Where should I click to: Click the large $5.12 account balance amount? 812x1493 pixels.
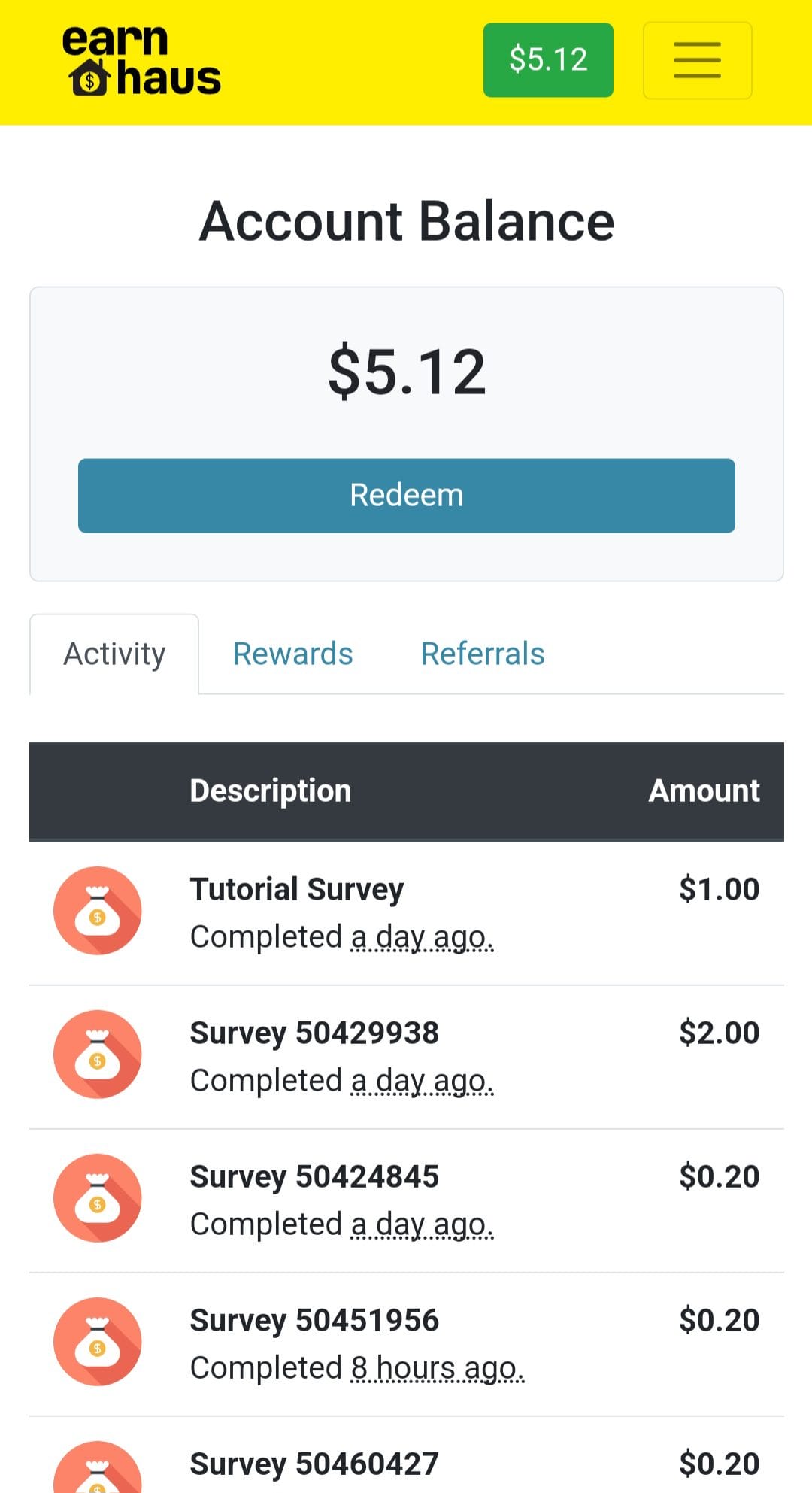[407, 372]
